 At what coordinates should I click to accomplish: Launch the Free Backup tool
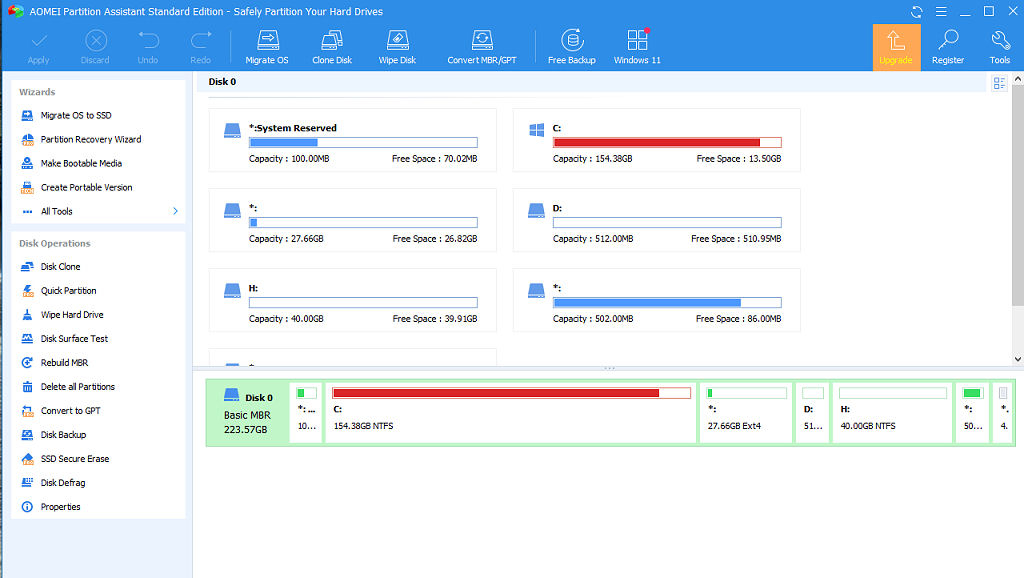pos(572,47)
